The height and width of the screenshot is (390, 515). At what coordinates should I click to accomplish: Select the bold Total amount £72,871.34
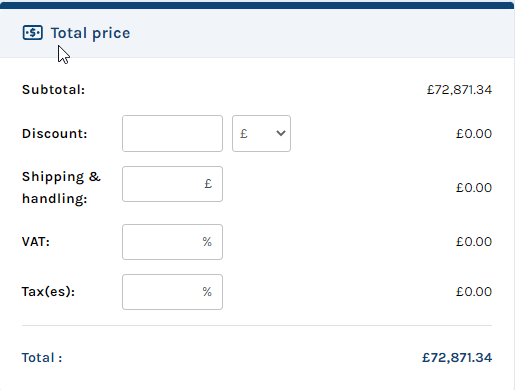457,358
